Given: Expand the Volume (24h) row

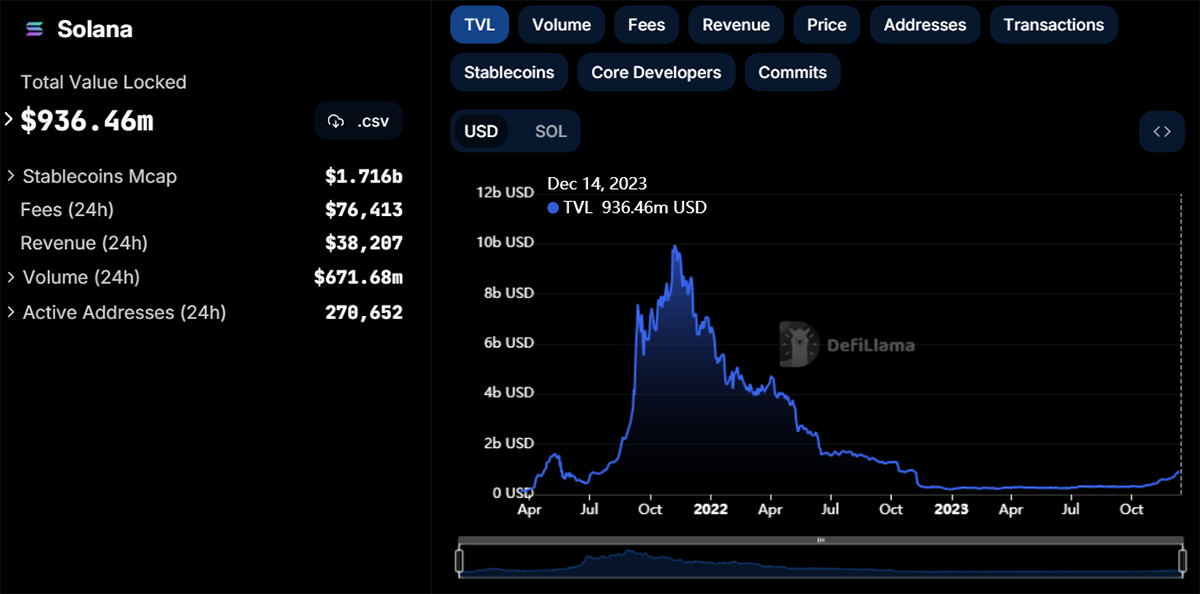Looking at the screenshot, I should click(x=11, y=277).
